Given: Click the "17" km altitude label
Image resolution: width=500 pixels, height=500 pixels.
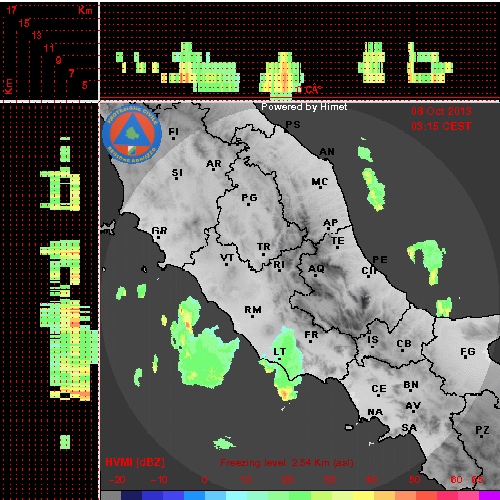Looking at the screenshot, I should pos(12,10).
